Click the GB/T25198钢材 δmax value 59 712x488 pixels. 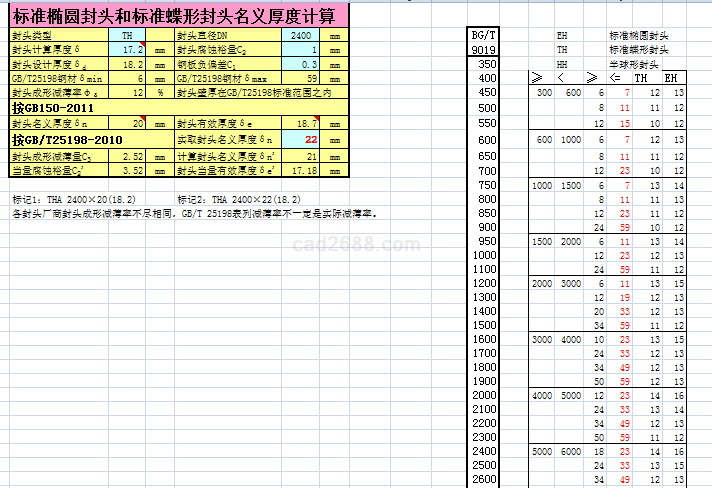pyautogui.click(x=299, y=77)
